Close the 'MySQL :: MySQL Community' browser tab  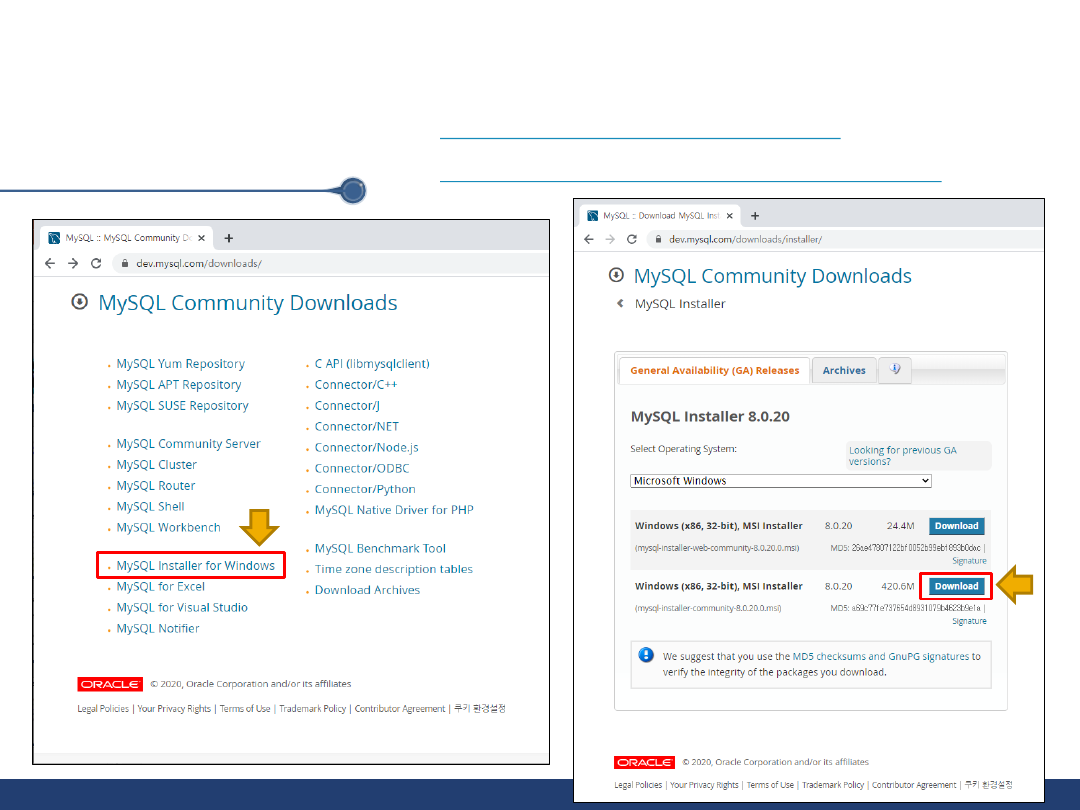pyautogui.click(x=201, y=238)
